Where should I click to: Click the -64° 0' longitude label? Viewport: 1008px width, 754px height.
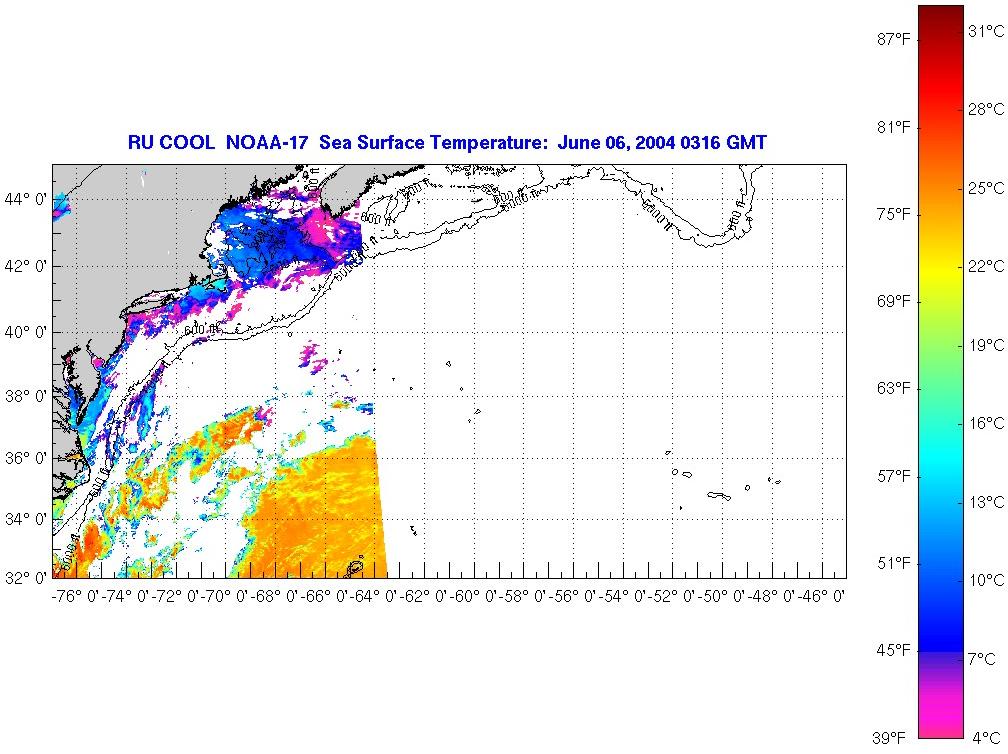(374, 596)
